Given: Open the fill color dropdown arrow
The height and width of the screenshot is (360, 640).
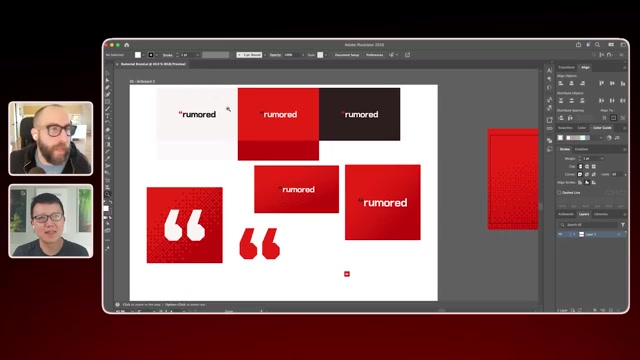Looking at the screenshot, I should pos(143,55).
